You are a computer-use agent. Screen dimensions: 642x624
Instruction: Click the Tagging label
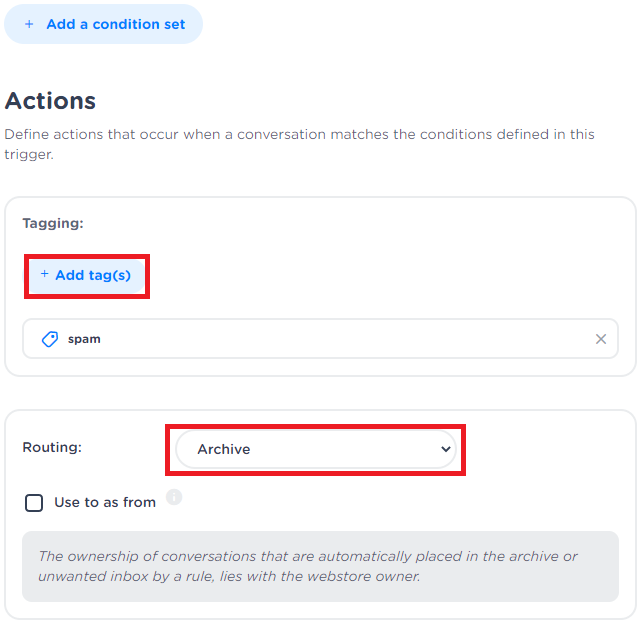point(53,224)
